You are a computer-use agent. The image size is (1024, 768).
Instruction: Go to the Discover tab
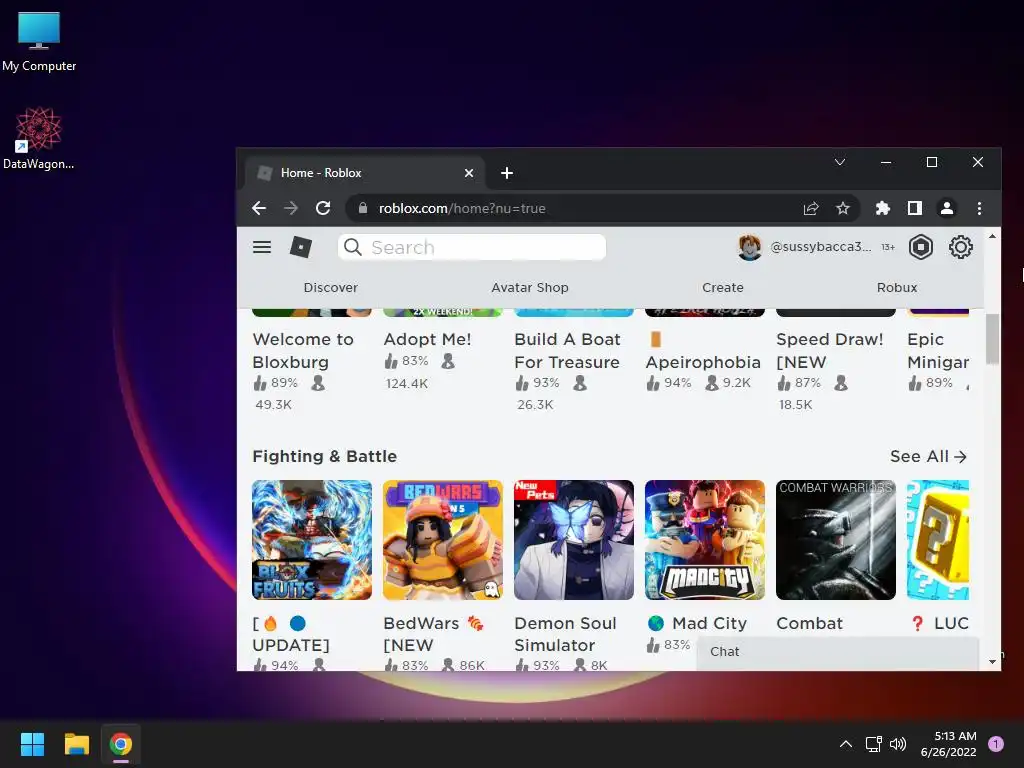pos(330,287)
